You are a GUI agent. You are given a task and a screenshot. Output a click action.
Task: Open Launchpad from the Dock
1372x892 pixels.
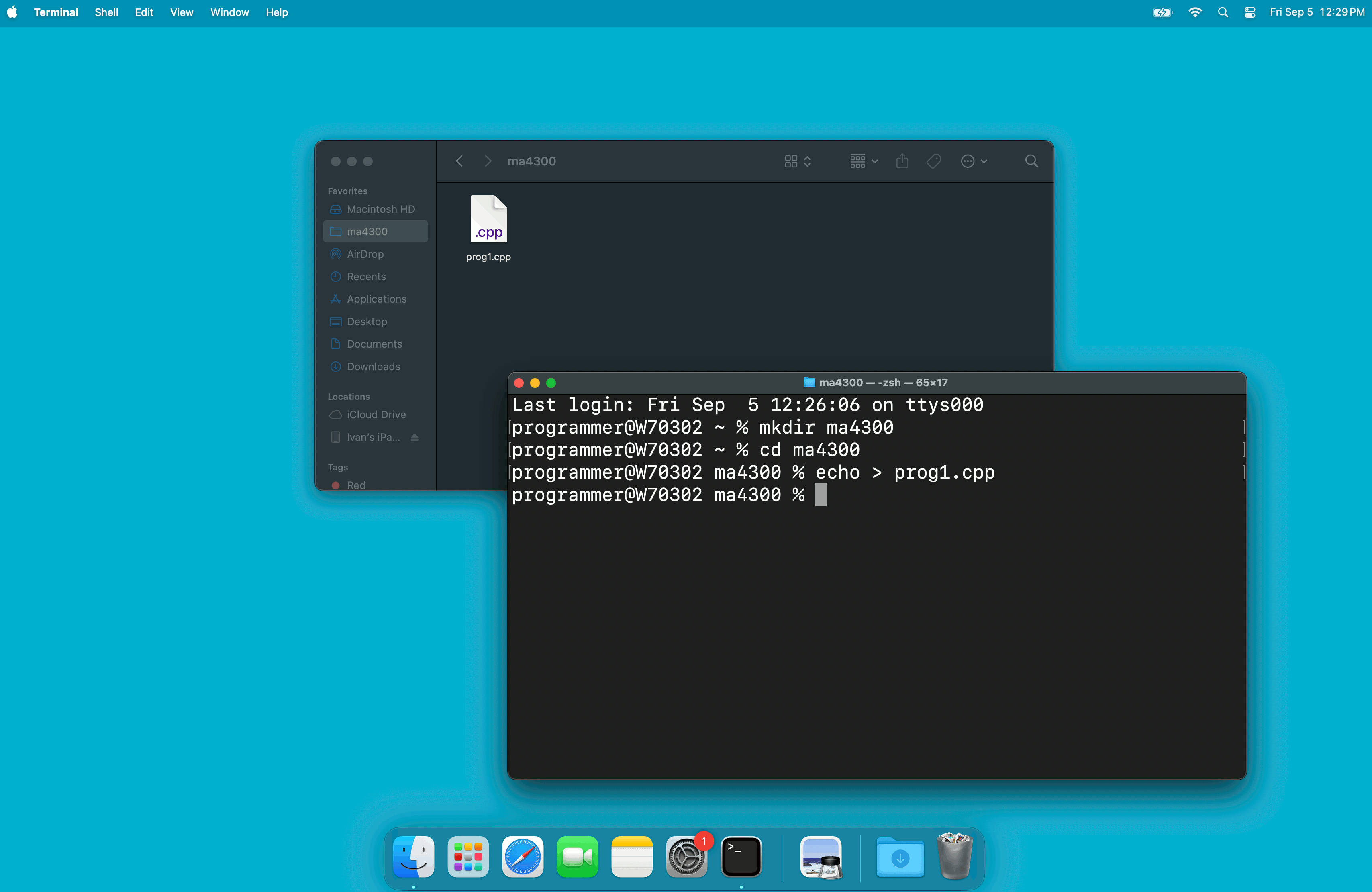click(468, 857)
